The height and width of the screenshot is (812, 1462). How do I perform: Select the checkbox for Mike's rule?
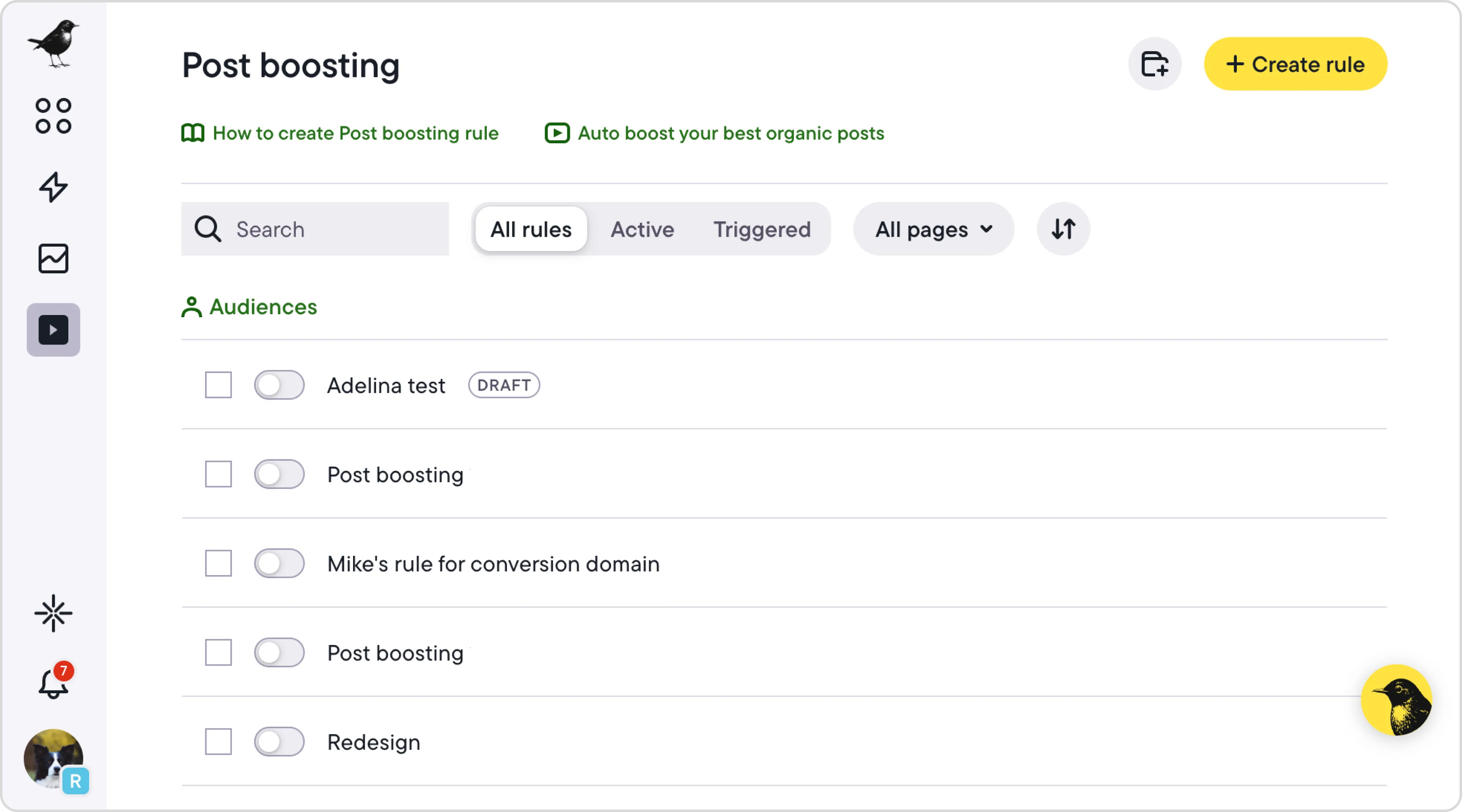tap(219, 564)
